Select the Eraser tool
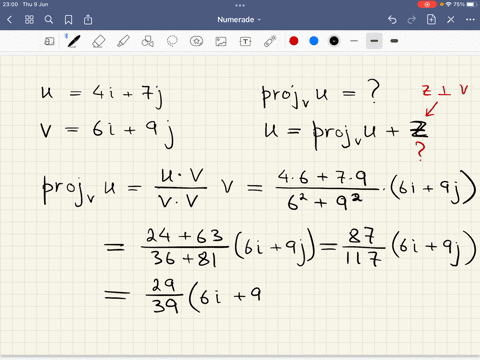480x360 pixels. (98, 41)
